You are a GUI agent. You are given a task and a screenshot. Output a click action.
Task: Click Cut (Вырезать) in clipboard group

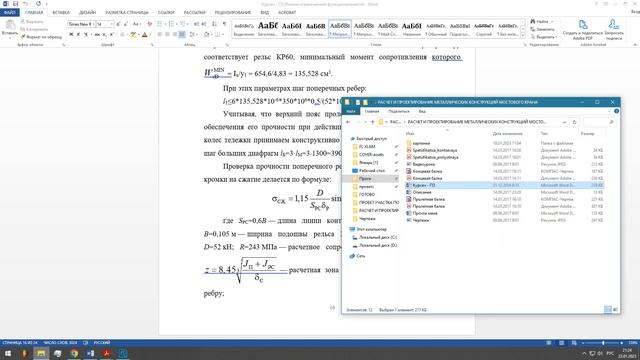(x=32, y=21)
